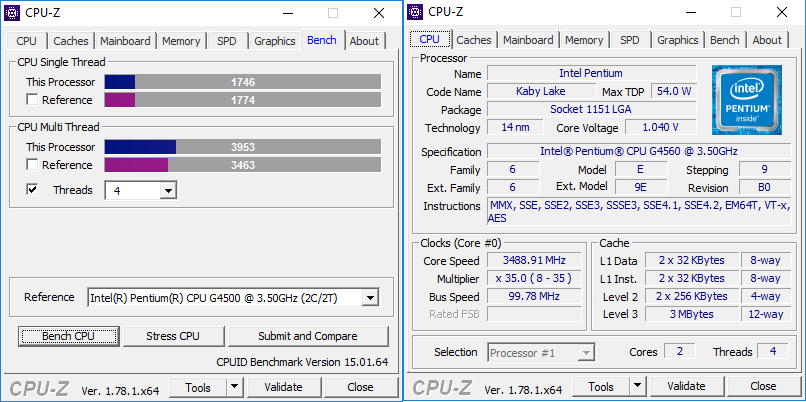Viewport: 806px width, 402px height.
Task: Click the Bus Speed value 99.78 MHz
Action: coord(535,296)
